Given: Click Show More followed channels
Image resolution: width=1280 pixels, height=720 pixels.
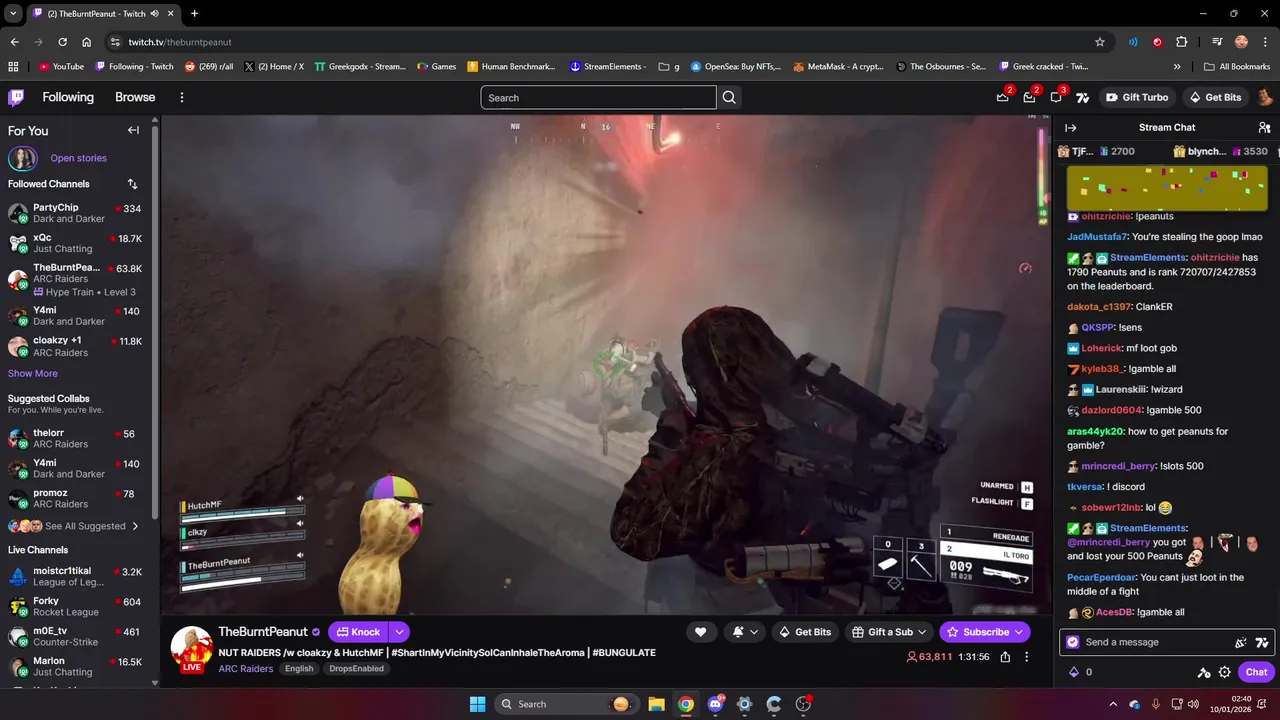Looking at the screenshot, I should coord(33,373).
